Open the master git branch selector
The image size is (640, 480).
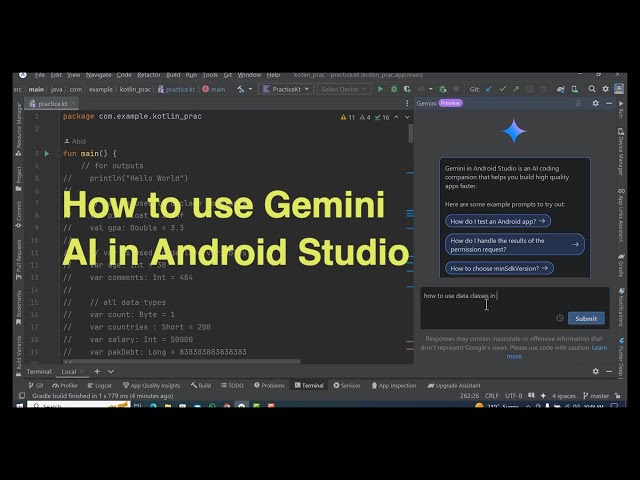click(x=596, y=396)
